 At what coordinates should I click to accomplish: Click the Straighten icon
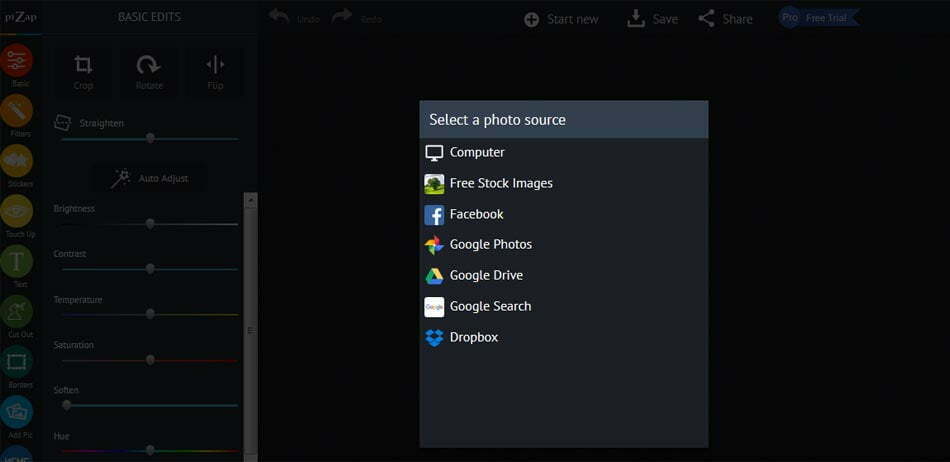pos(62,123)
